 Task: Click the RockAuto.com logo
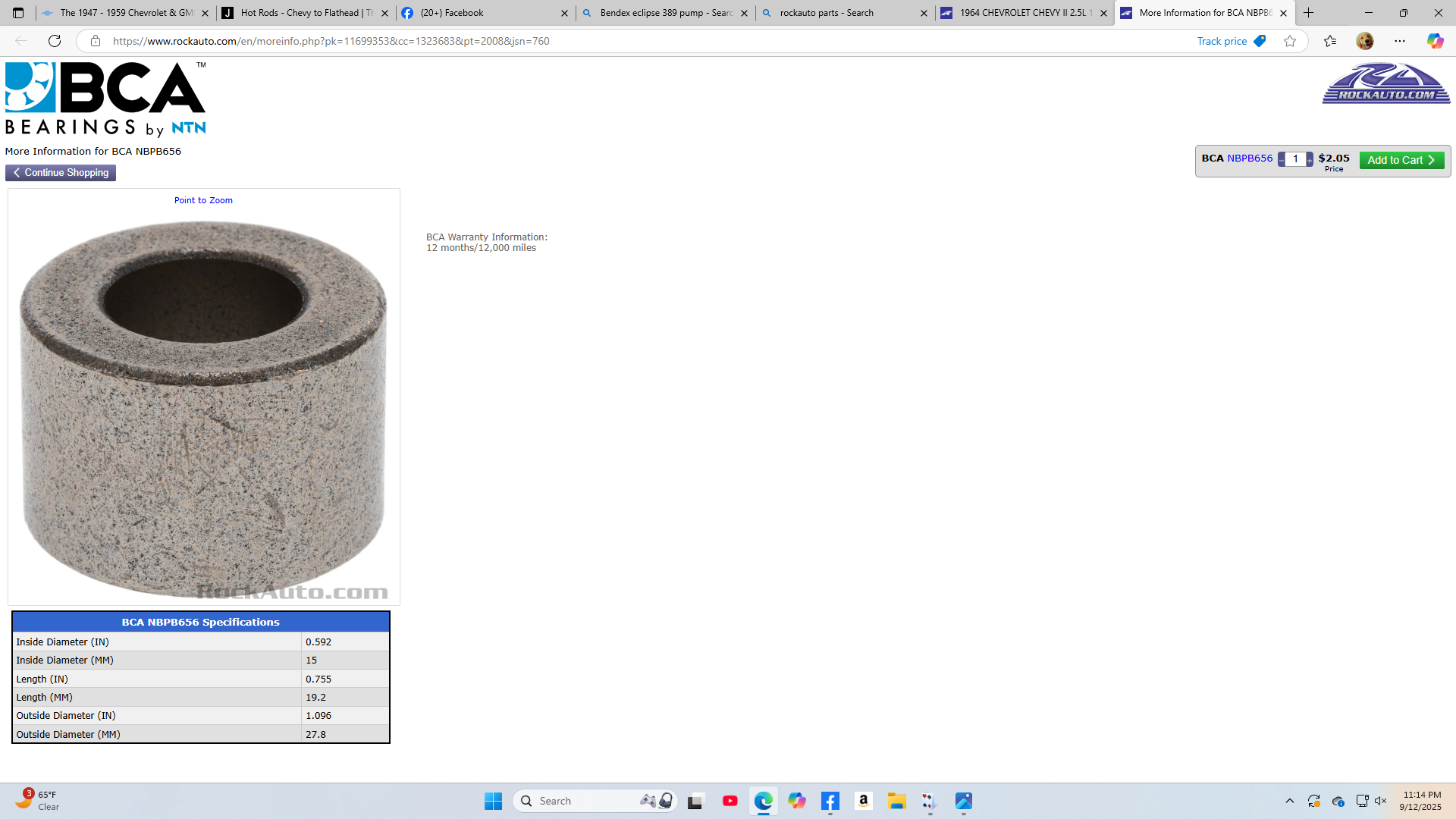(x=1385, y=83)
